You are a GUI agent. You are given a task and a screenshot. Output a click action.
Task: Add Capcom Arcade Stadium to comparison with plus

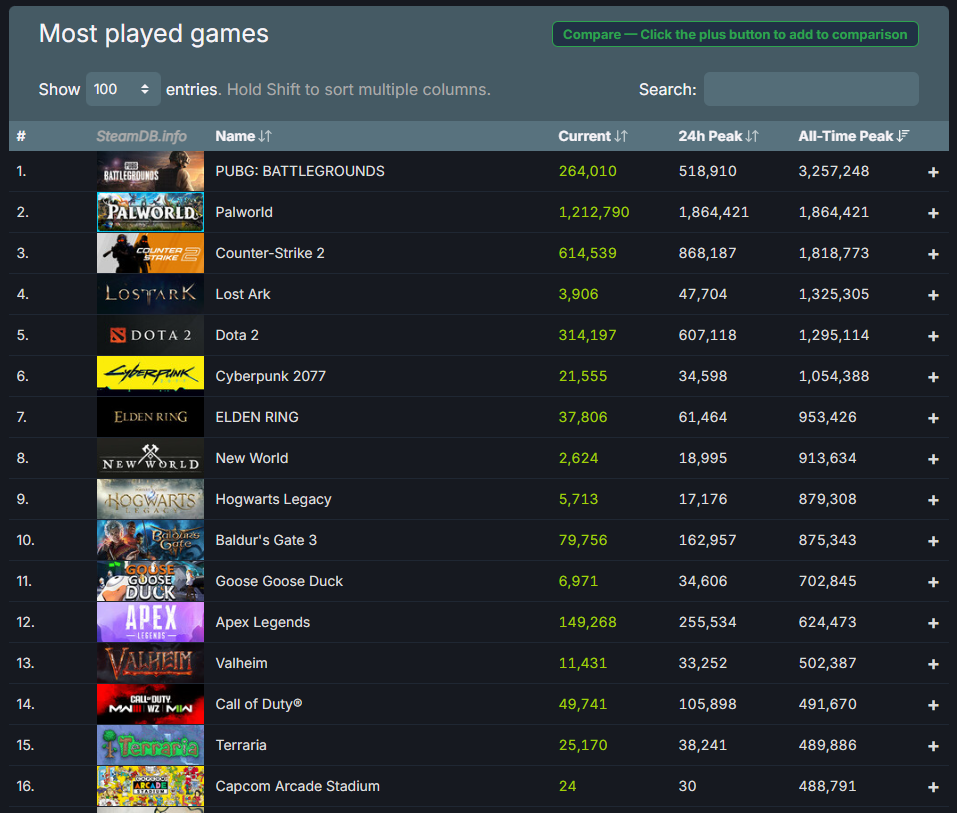tap(933, 787)
